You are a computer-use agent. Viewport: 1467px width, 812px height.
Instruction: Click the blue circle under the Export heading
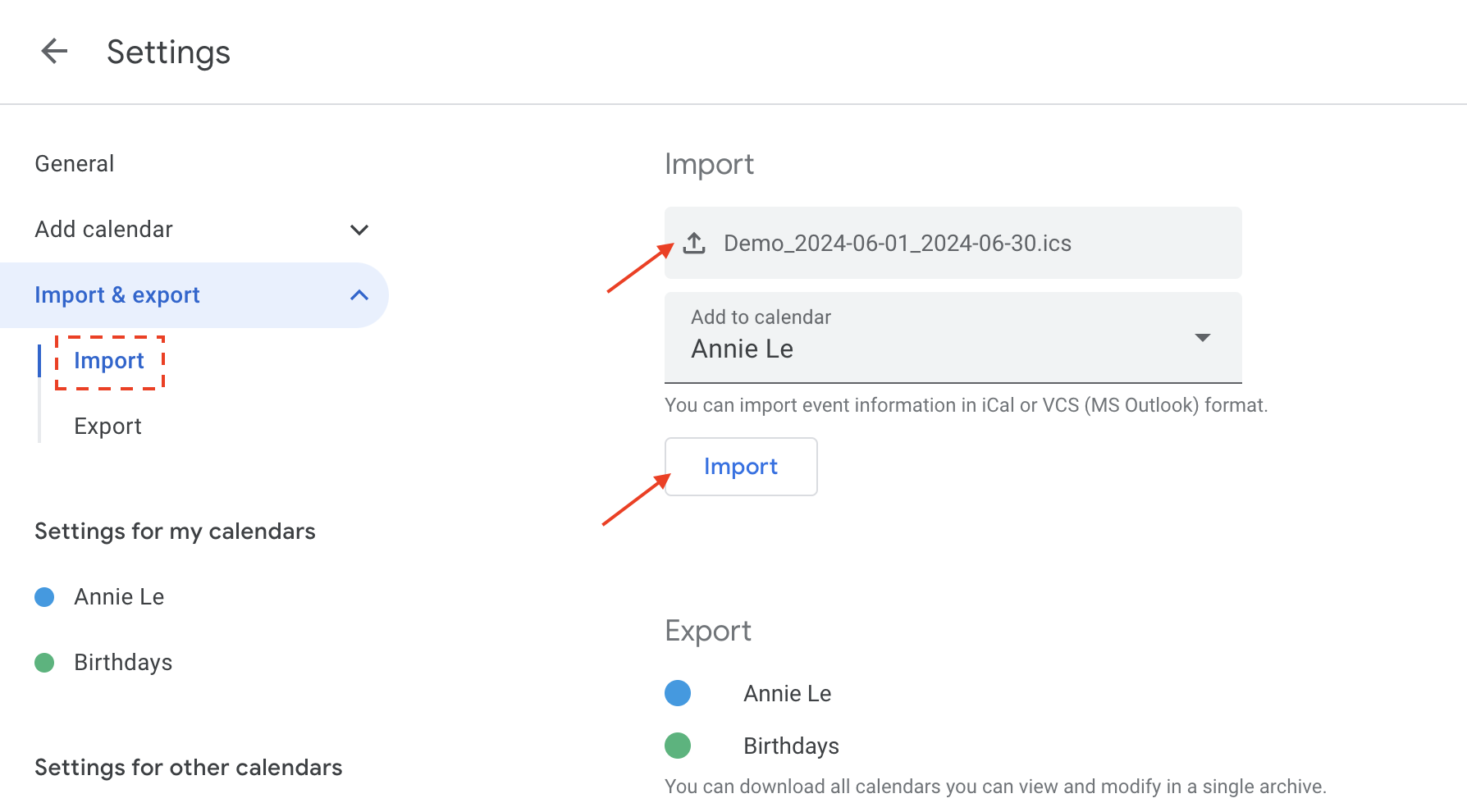(x=678, y=693)
